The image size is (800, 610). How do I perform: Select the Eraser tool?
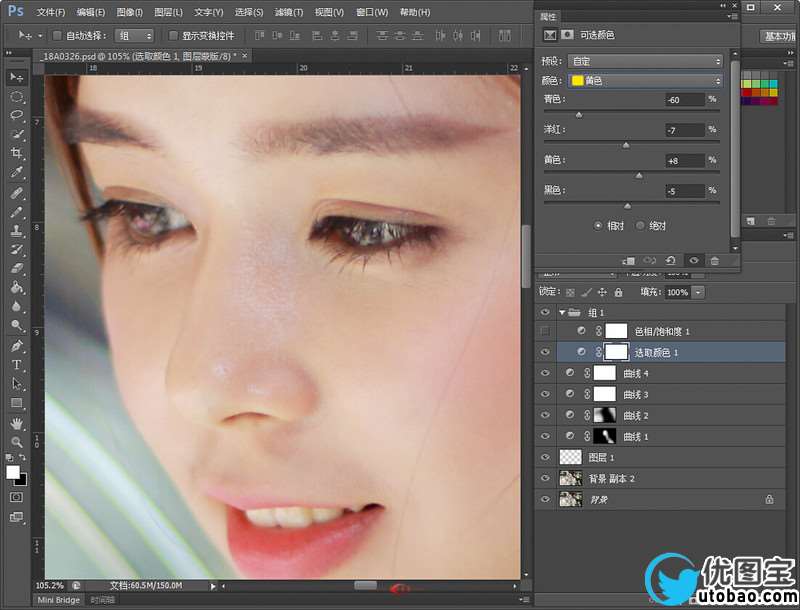16,268
